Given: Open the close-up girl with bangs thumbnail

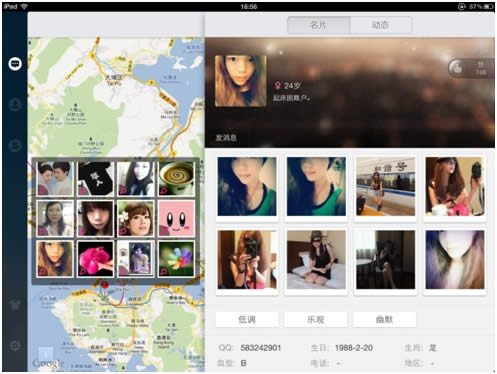Looking at the screenshot, I should 95,219.
